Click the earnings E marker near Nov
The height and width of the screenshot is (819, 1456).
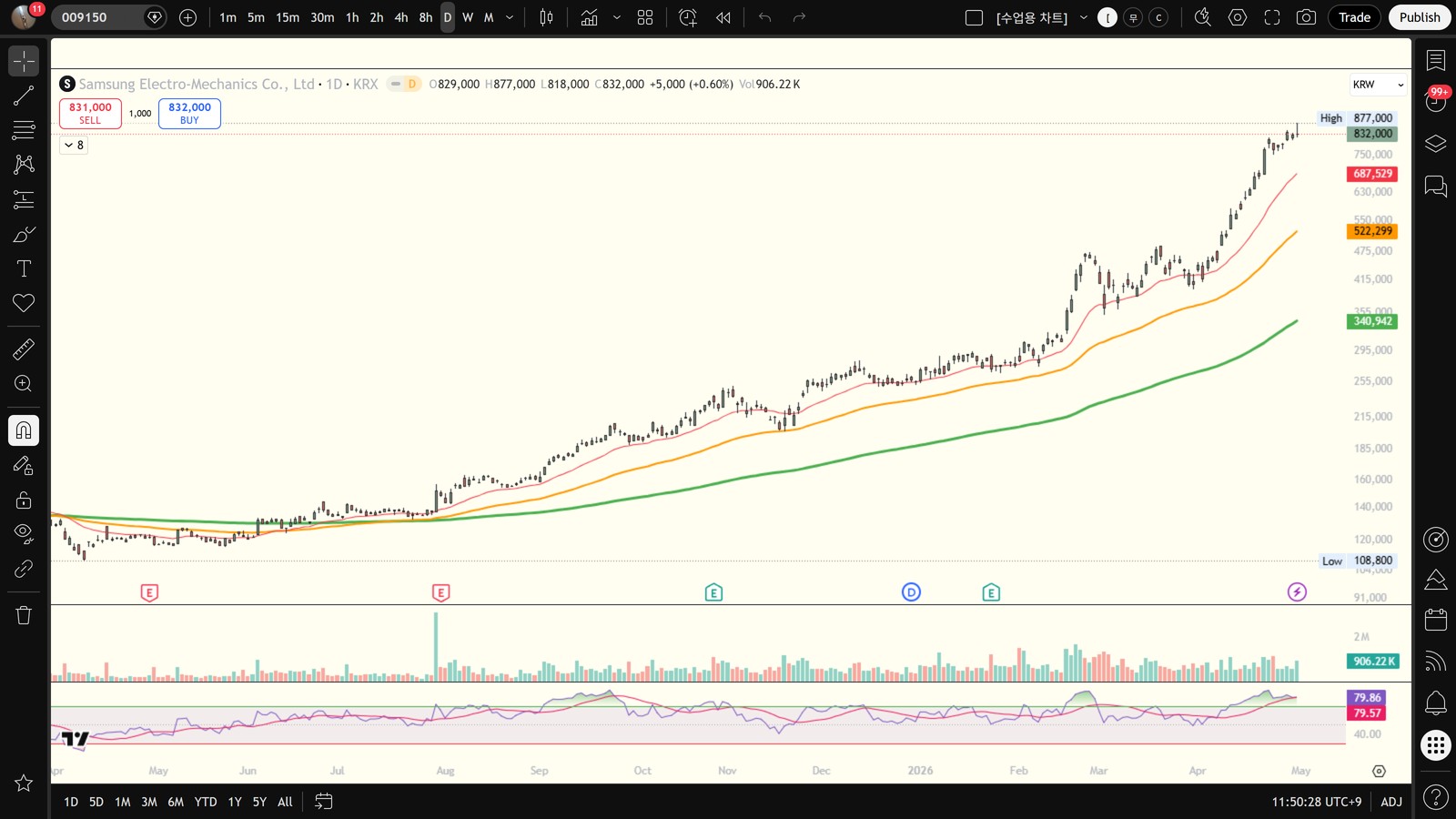[x=713, y=592]
